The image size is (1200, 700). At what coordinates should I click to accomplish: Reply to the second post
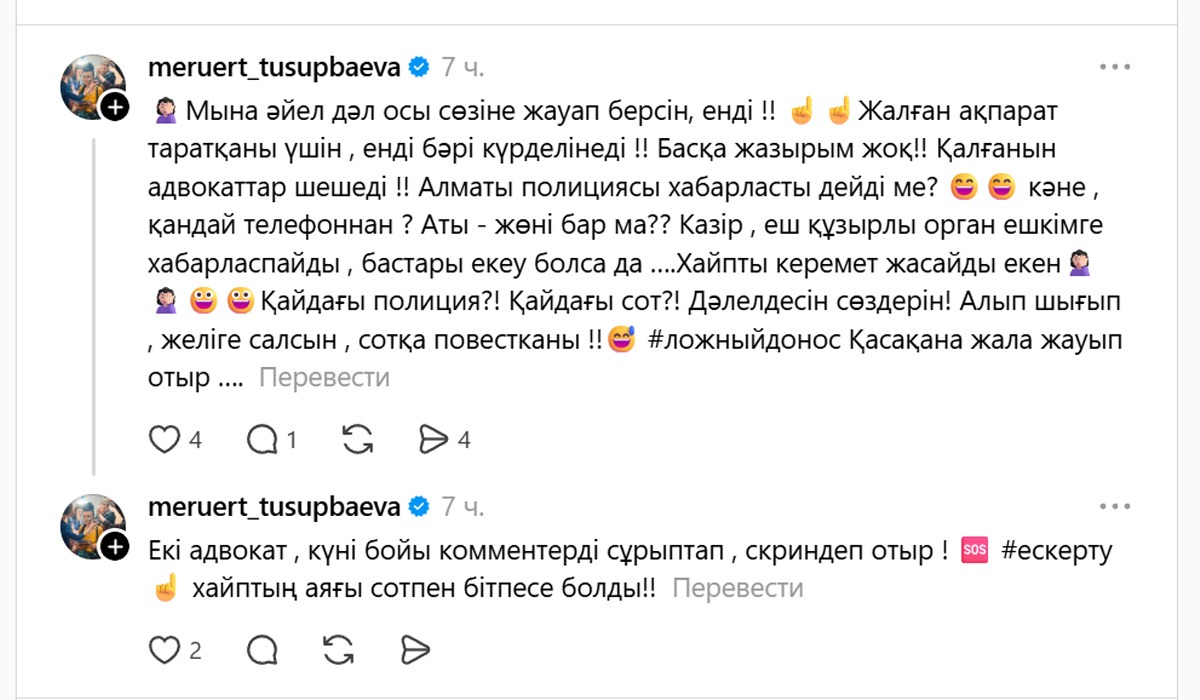262,650
